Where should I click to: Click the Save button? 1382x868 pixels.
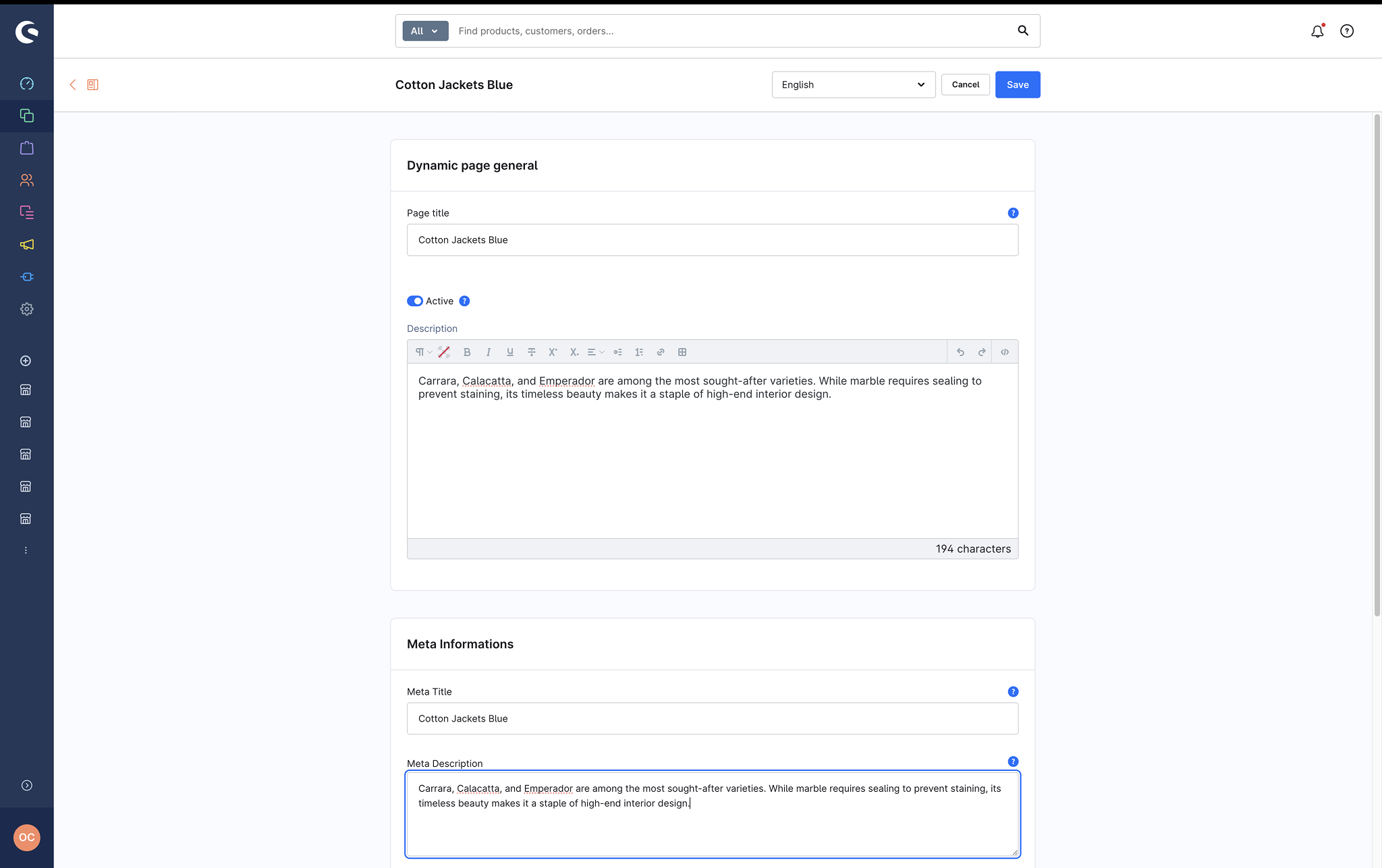1018,84
